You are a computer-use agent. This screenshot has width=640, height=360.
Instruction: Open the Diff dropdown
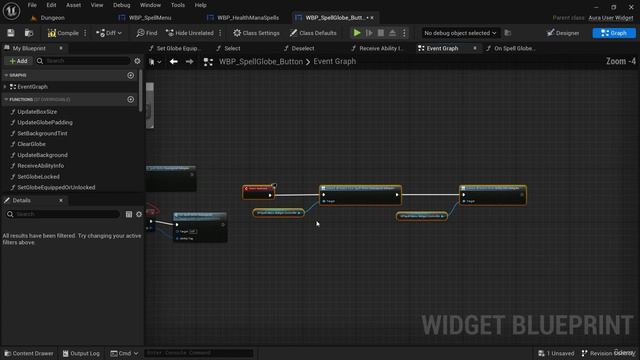(x=109, y=33)
